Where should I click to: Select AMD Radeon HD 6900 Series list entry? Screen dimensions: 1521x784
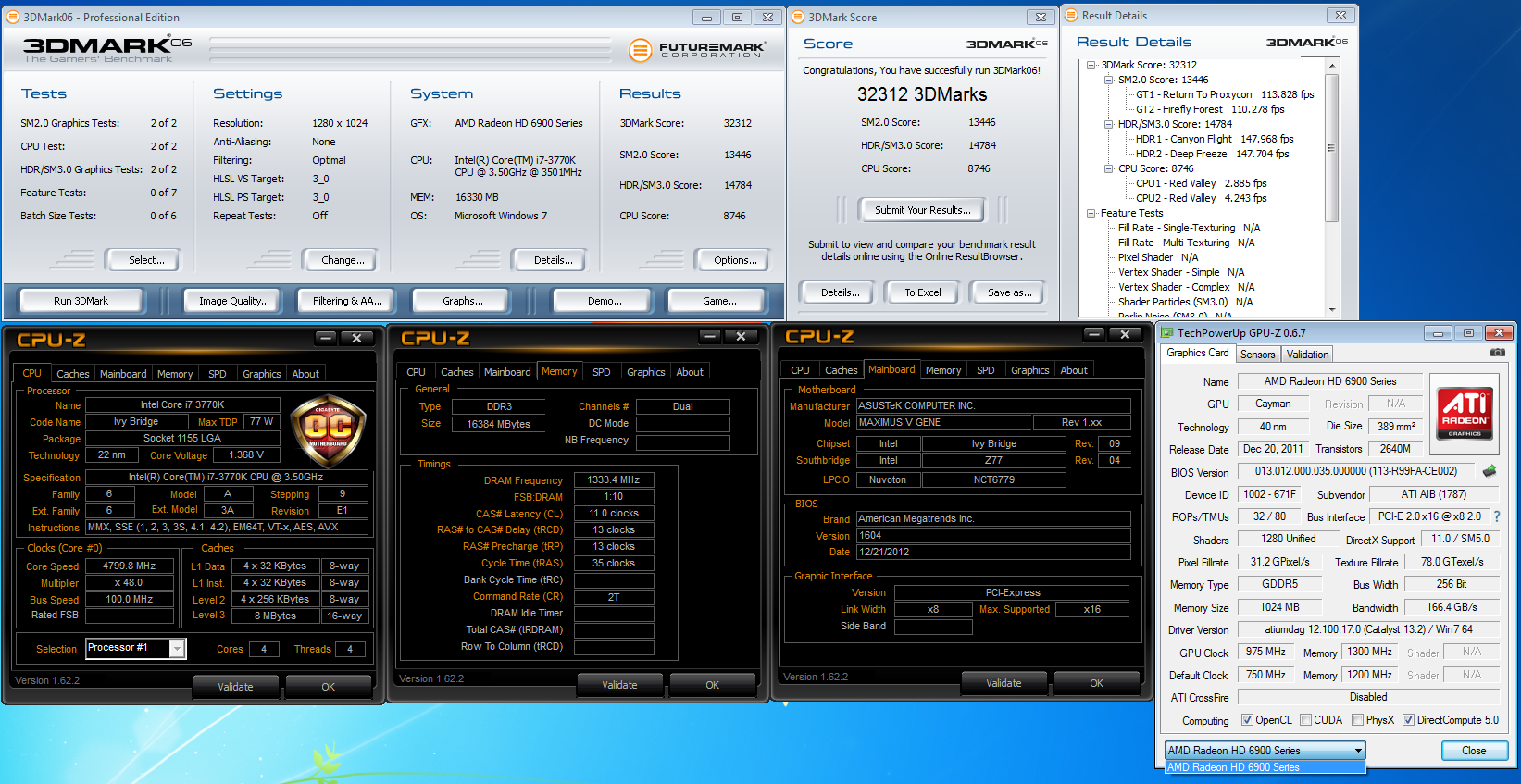[x=1265, y=767]
